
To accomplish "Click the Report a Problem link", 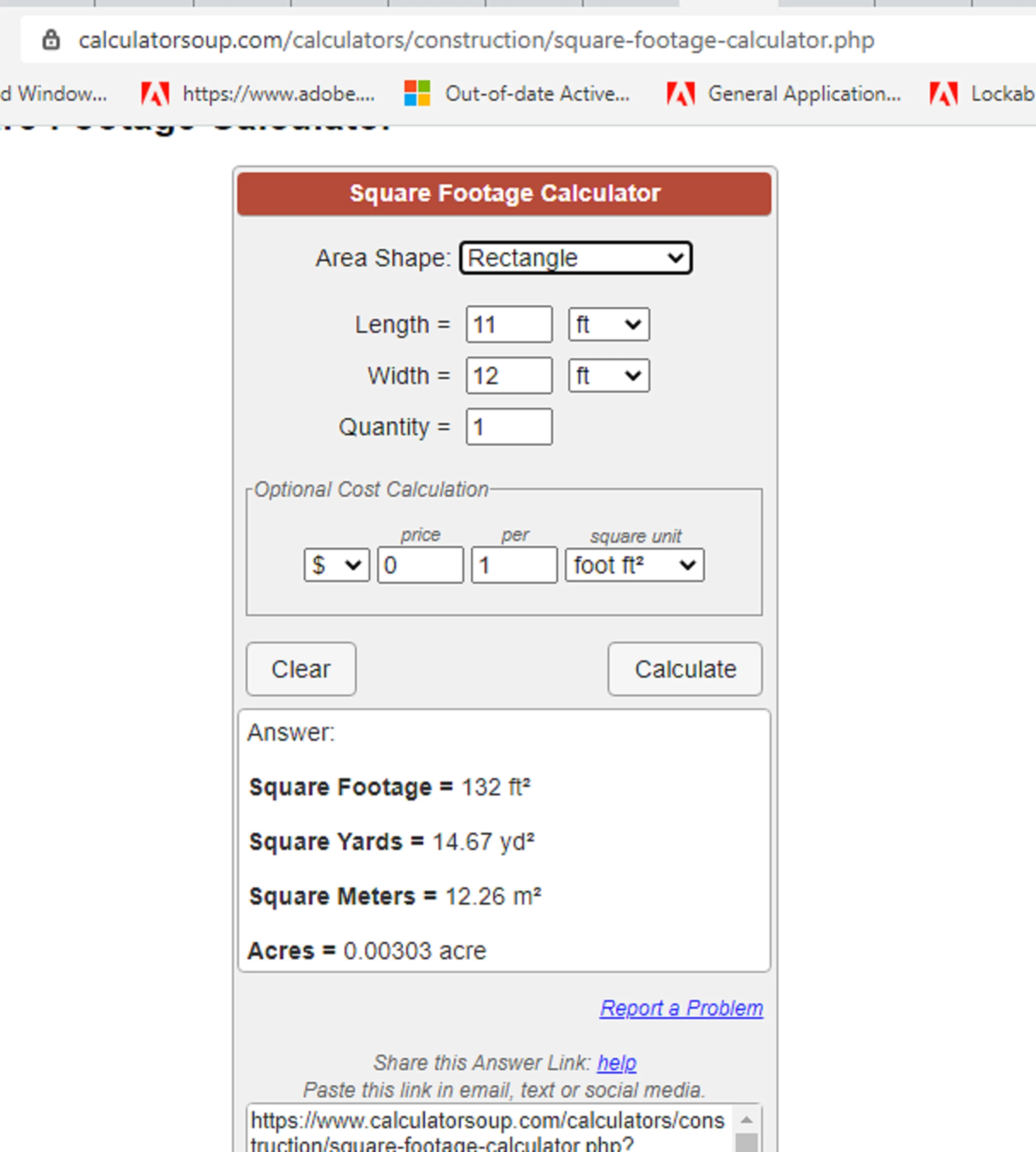I will click(x=681, y=1008).
